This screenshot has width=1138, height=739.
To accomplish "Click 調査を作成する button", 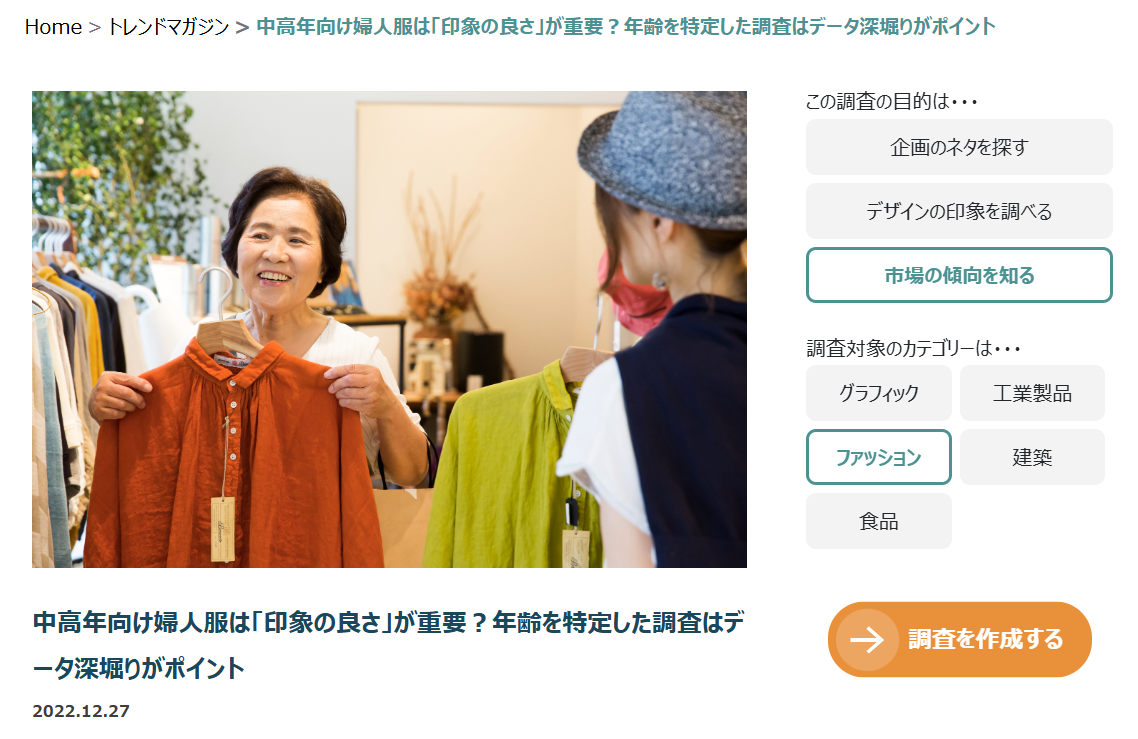I will point(959,640).
